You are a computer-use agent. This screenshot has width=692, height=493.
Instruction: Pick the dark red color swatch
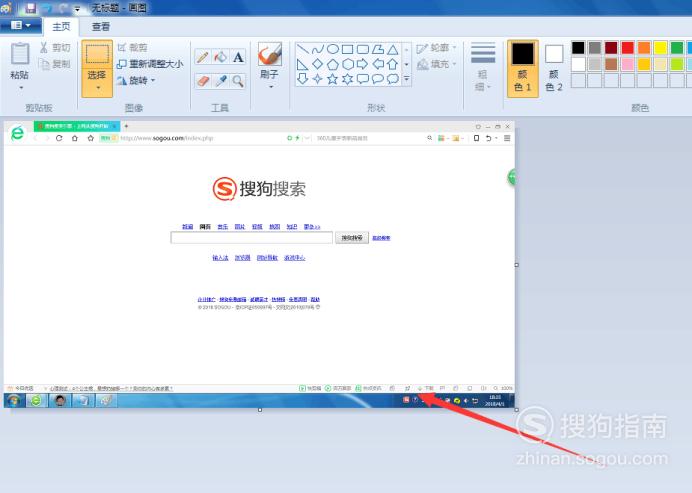(x=611, y=48)
